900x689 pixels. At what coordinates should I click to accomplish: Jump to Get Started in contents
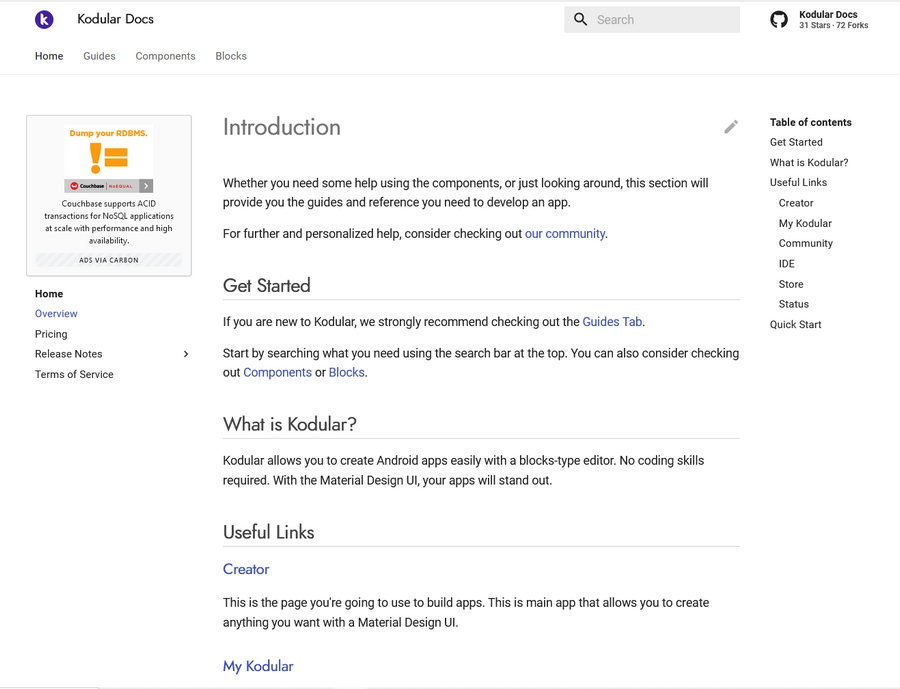[796, 142]
